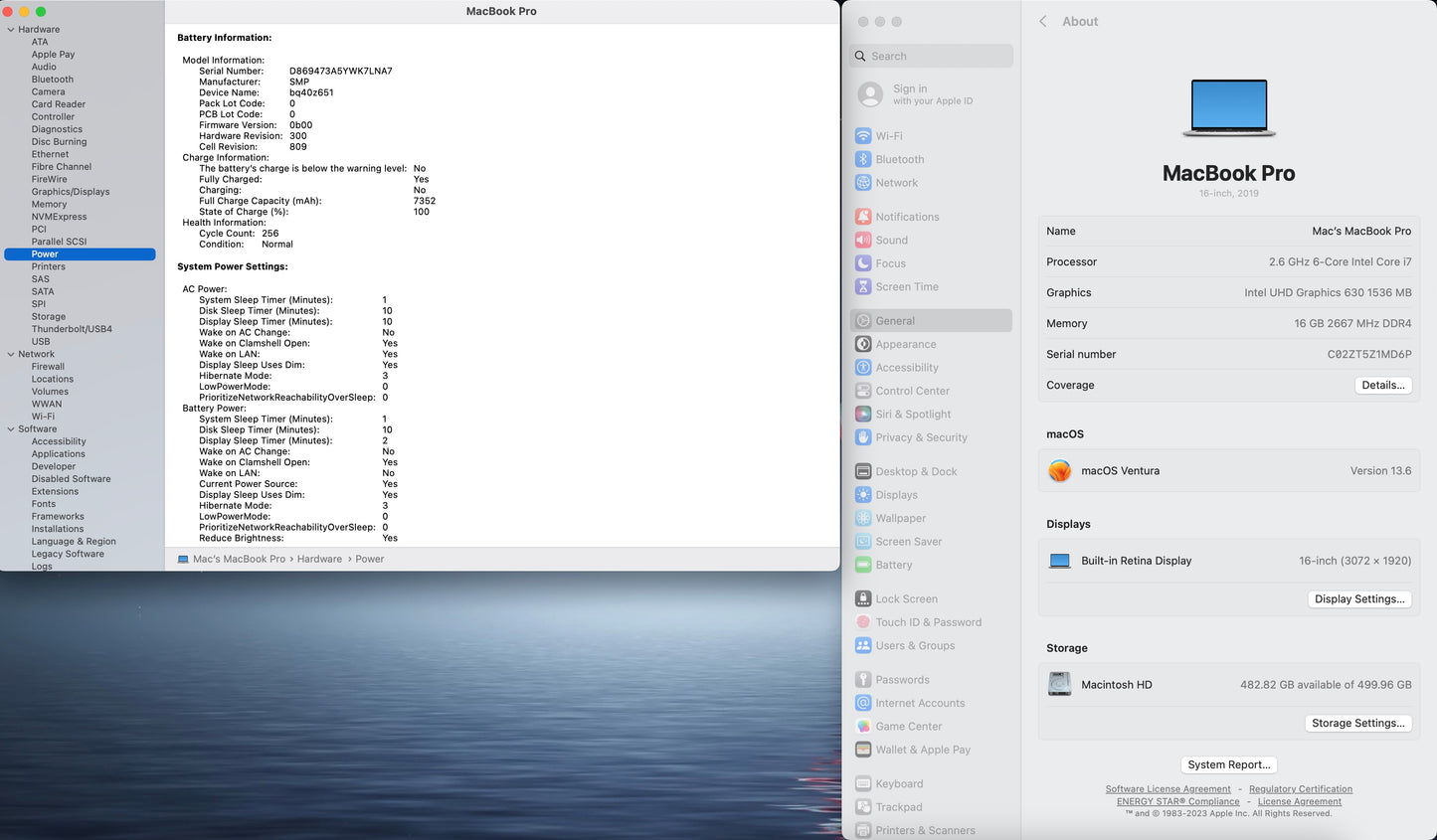This screenshot has width=1437, height=840.
Task: Go back using the About back chevron
Action: 1043,22
